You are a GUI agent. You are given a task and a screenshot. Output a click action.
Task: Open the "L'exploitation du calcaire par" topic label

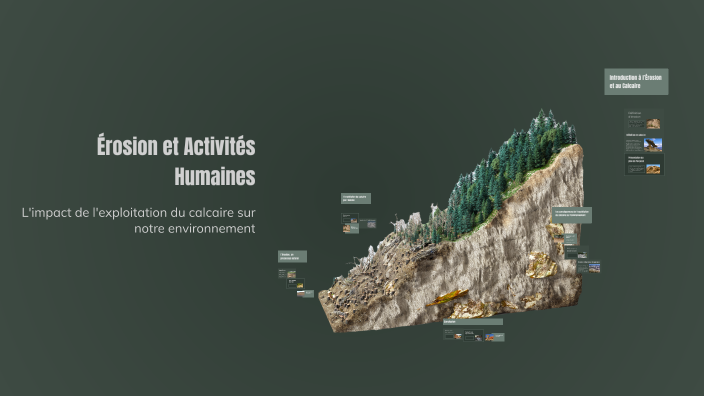pos(356,198)
